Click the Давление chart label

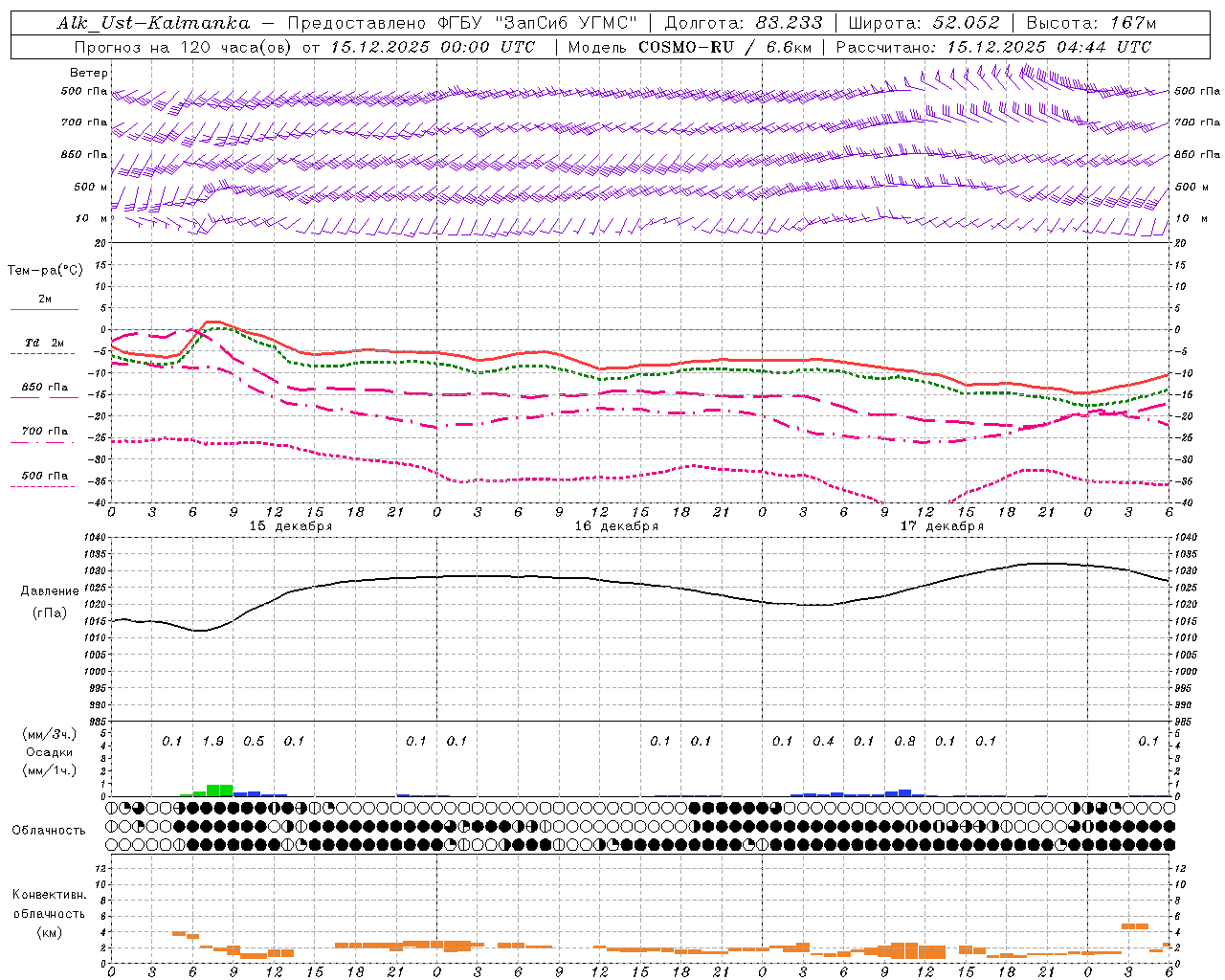(x=50, y=591)
